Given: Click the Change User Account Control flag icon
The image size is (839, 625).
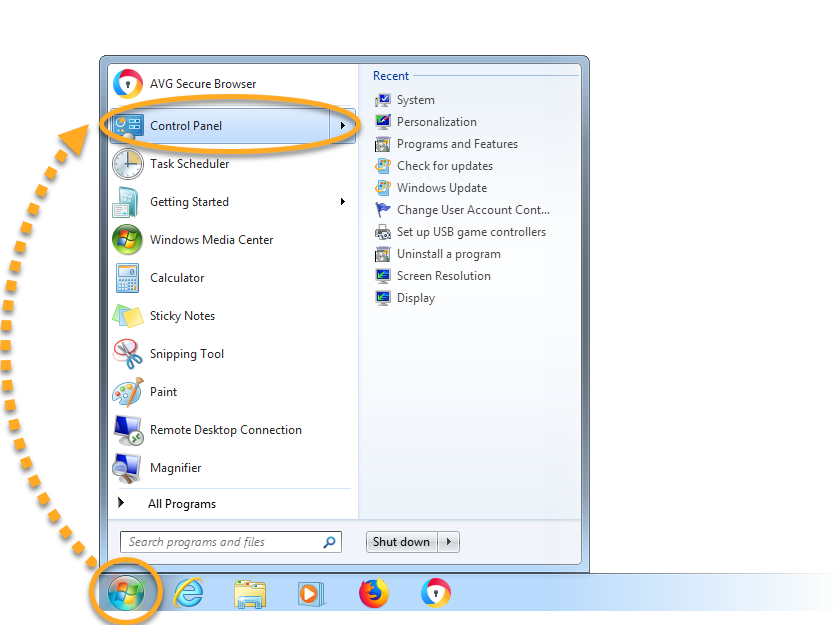Looking at the screenshot, I should [383, 210].
